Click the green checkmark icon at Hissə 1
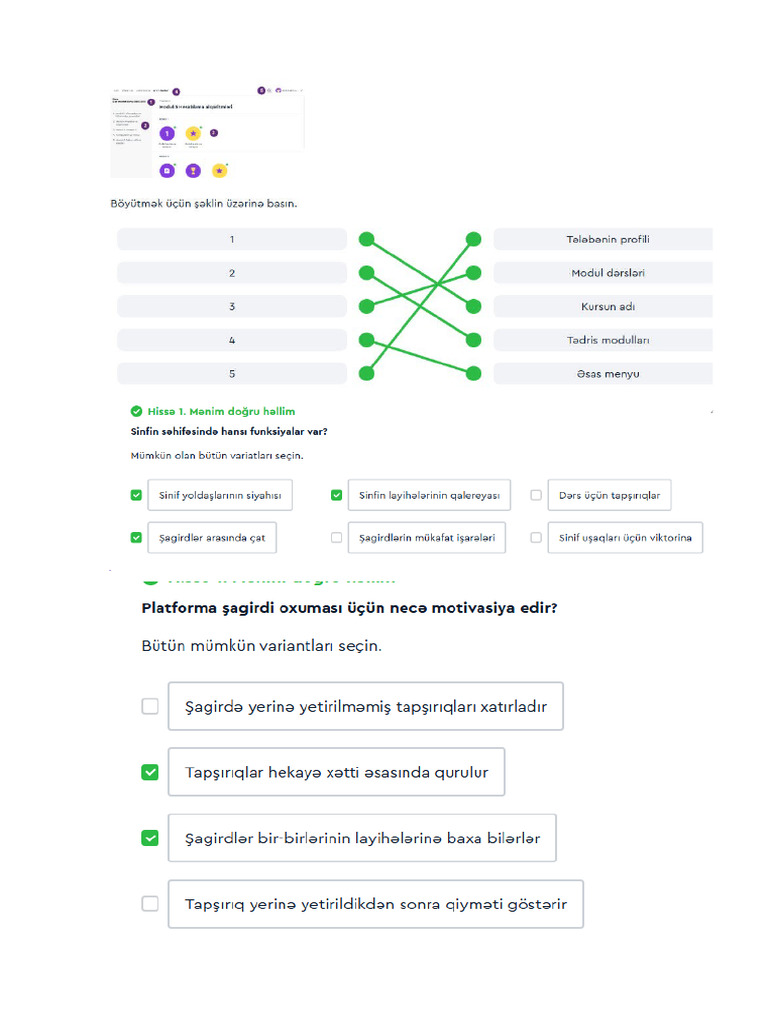768x1024 pixels. (x=136, y=411)
